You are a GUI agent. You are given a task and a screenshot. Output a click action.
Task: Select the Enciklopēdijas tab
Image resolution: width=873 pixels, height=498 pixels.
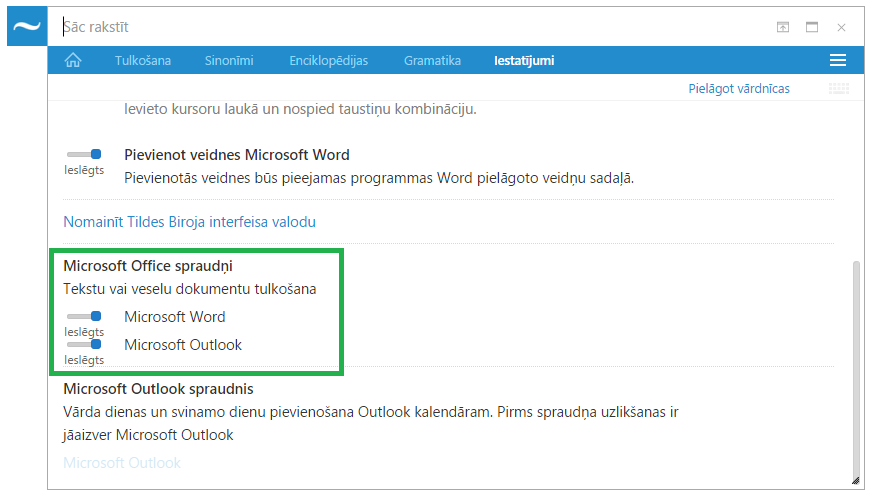coord(328,61)
